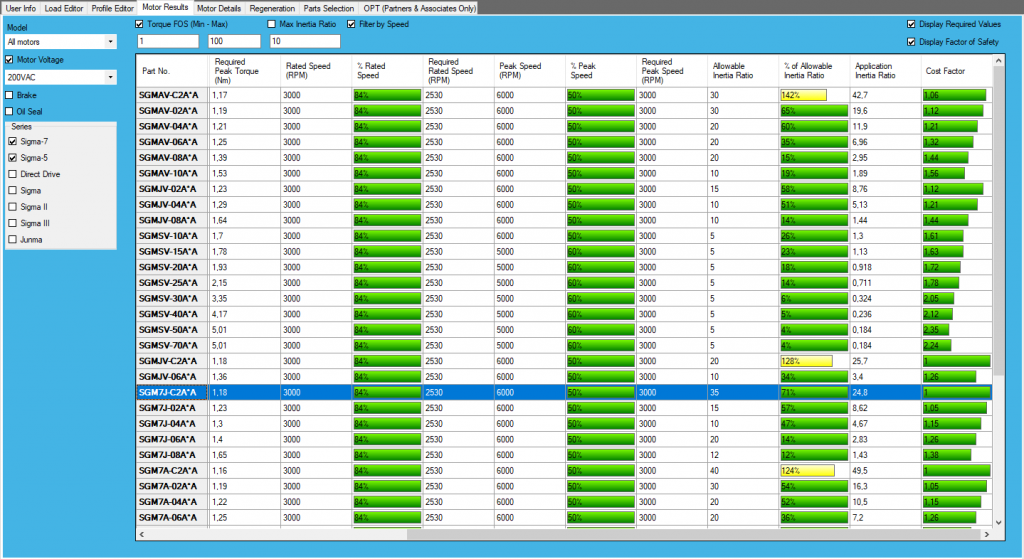Open OPT (Partners & Associates Only) tab
Image resolution: width=1024 pixels, height=559 pixels.
coord(419,8)
